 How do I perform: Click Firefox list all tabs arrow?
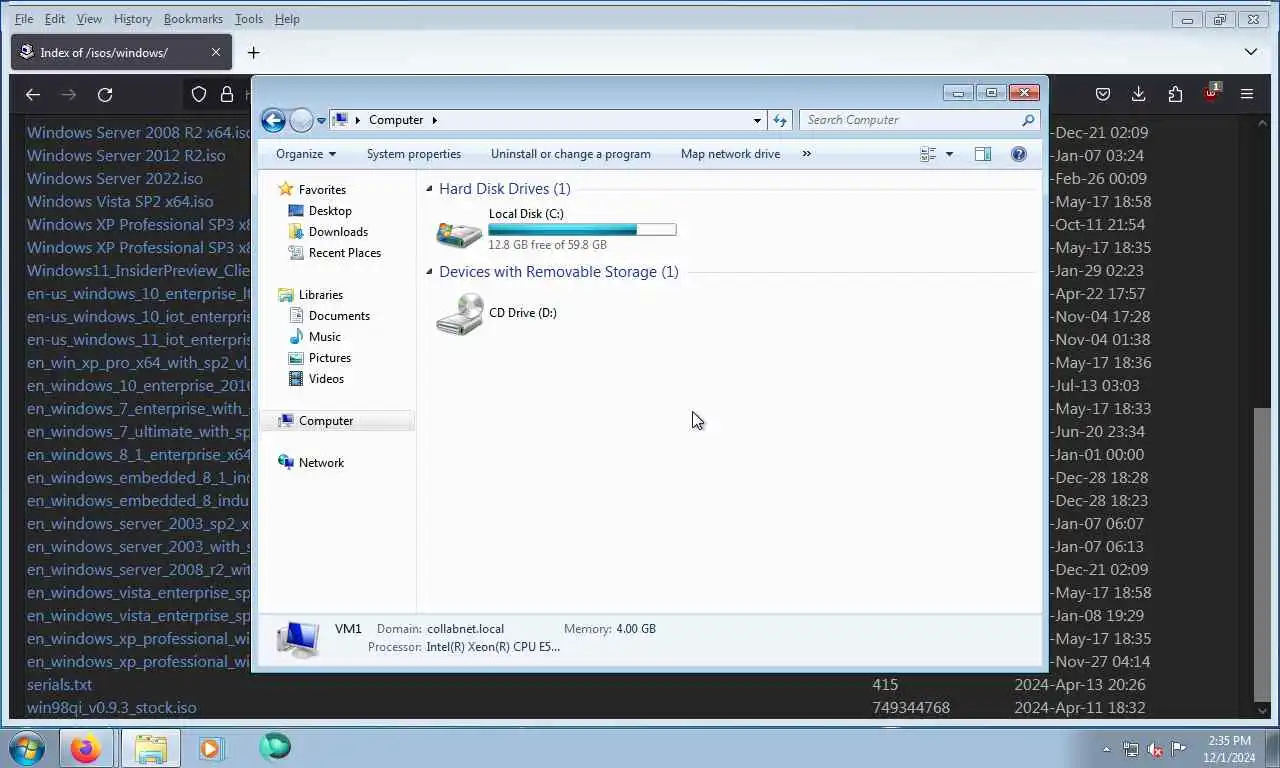point(1250,52)
